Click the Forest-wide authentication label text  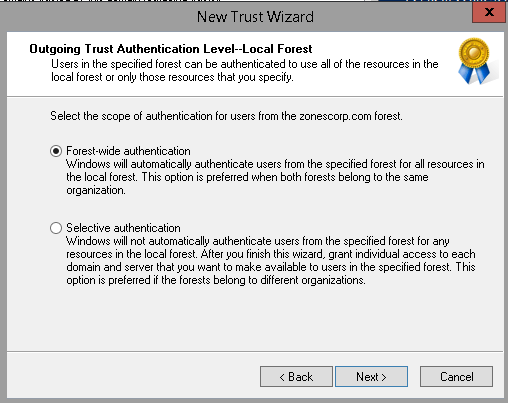tap(128, 151)
